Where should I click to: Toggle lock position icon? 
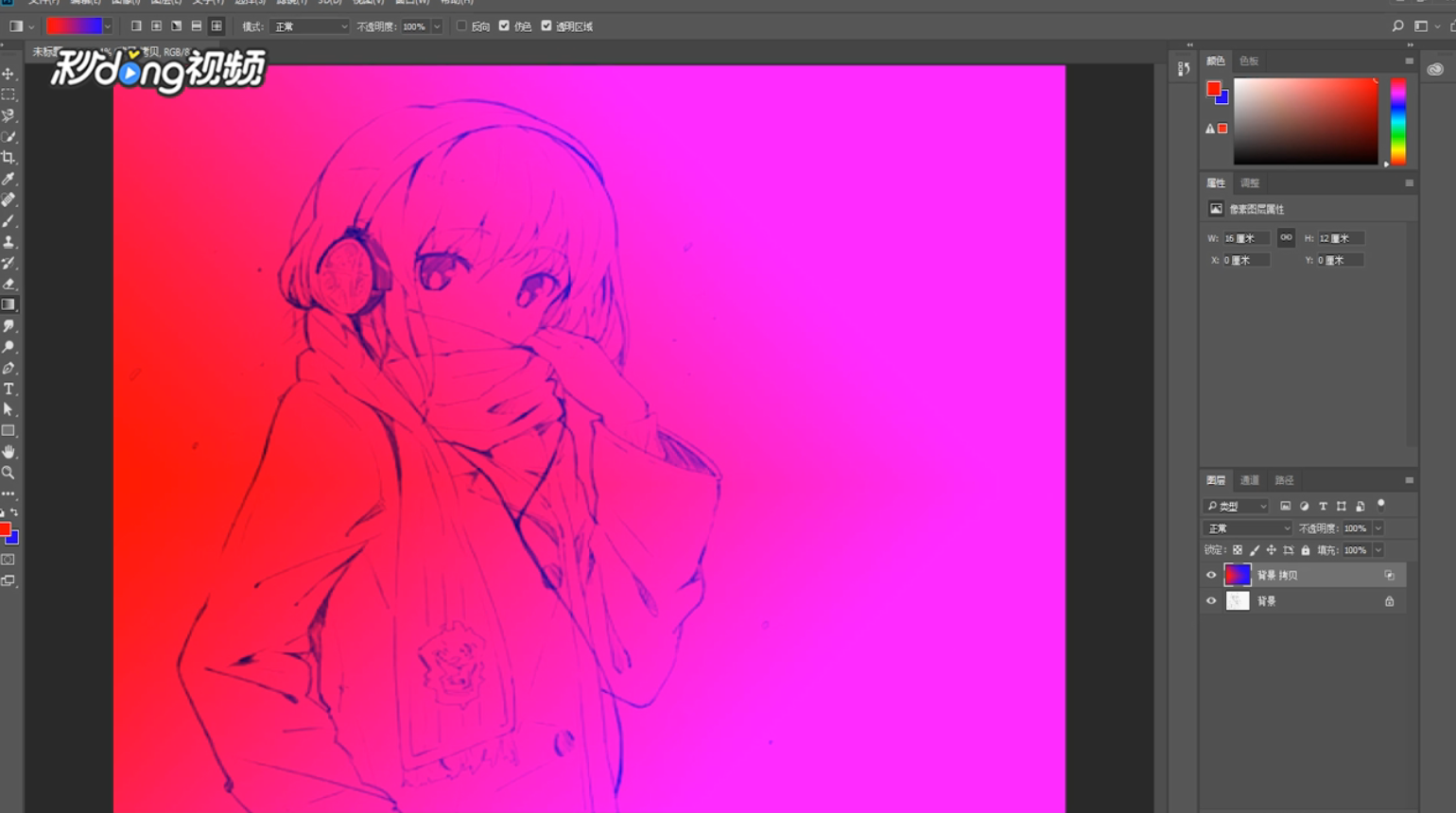[1272, 550]
